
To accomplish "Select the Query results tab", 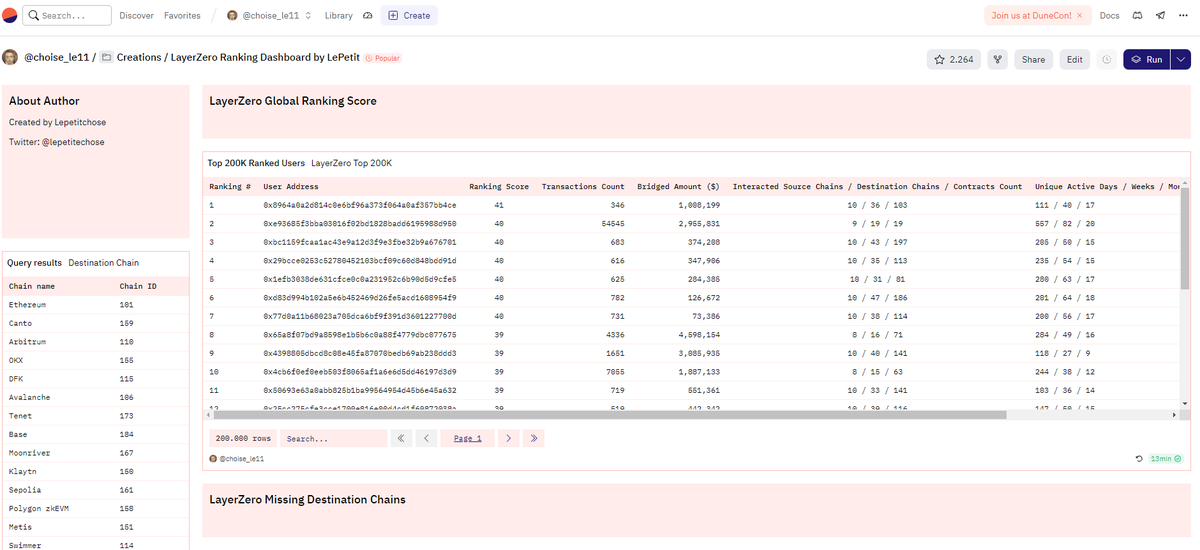I will [34, 263].
